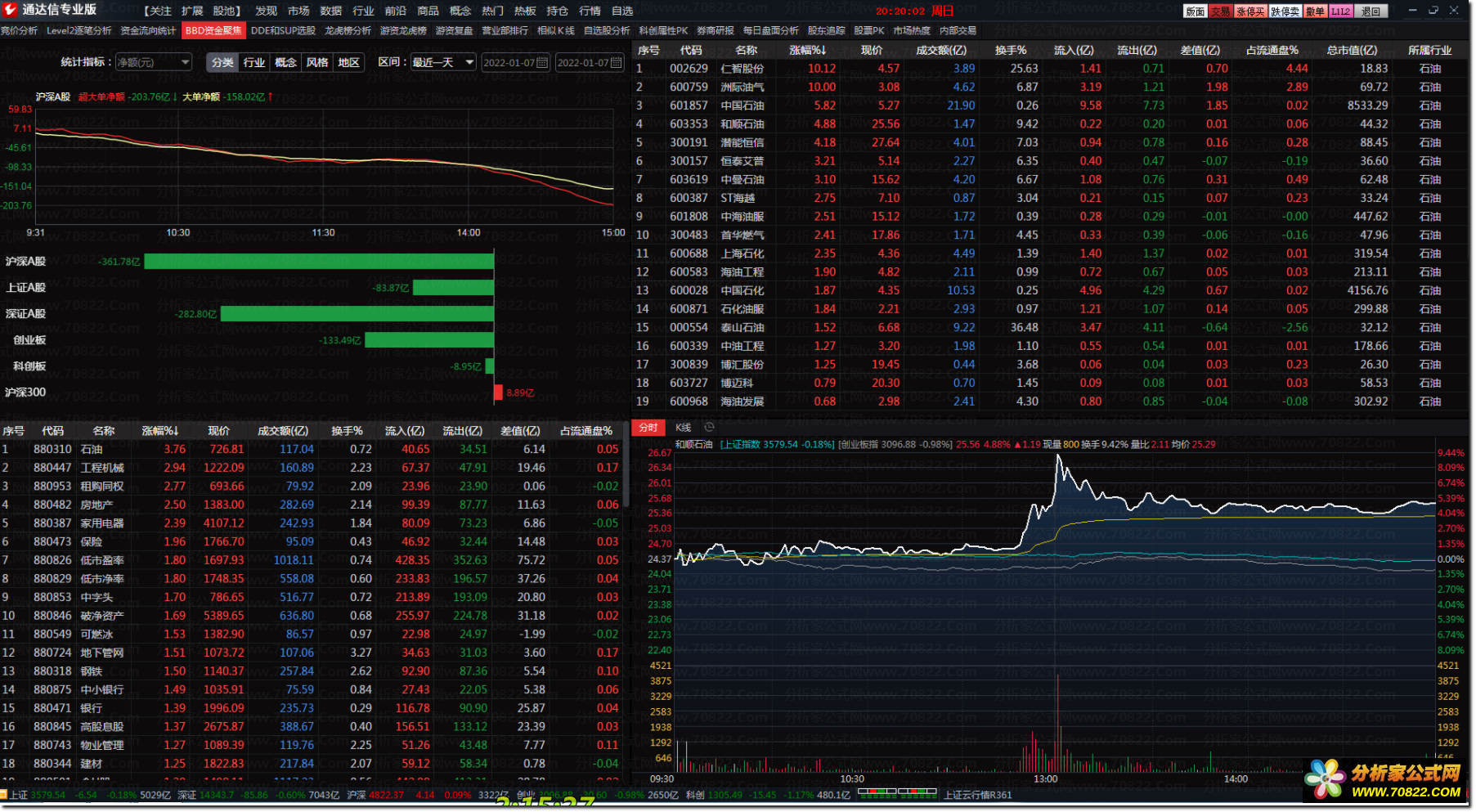Open the 统计指标 净额(元) dropdown
The image size is (1476, 812).
coord(153,63)
